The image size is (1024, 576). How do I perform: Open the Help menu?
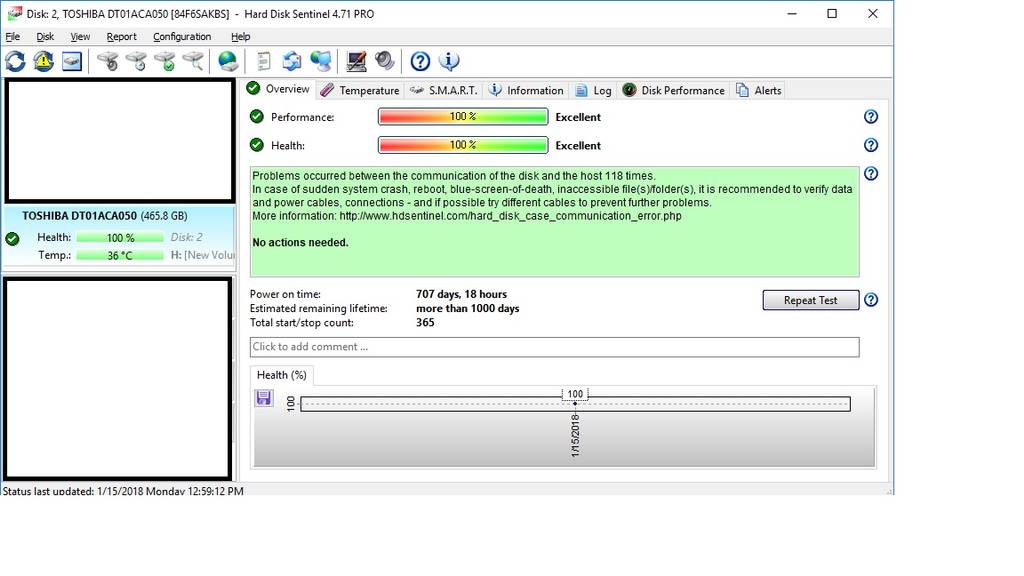click(240, 37)
